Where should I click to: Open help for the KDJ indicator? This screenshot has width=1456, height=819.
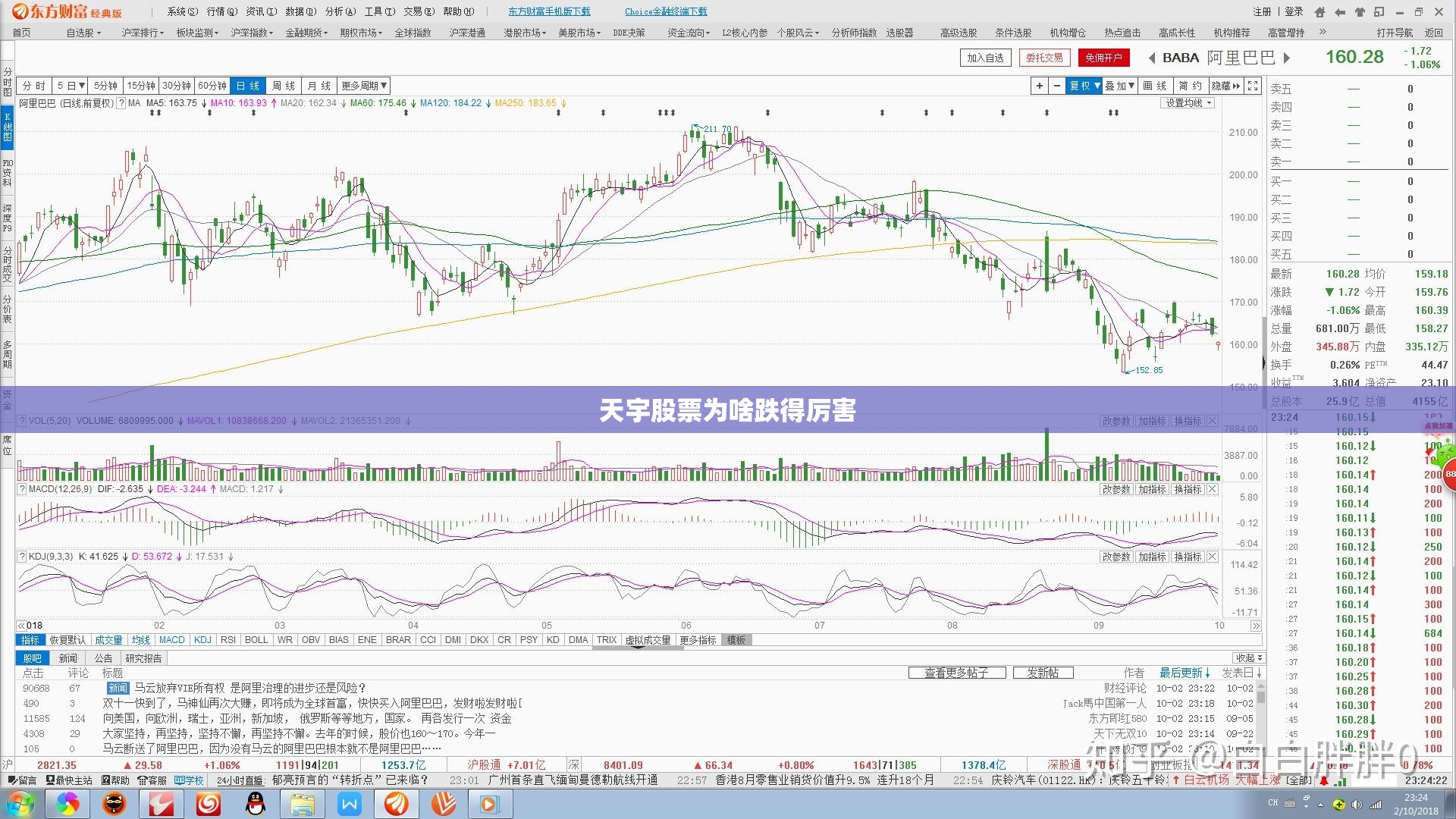[x=22, y=557]
